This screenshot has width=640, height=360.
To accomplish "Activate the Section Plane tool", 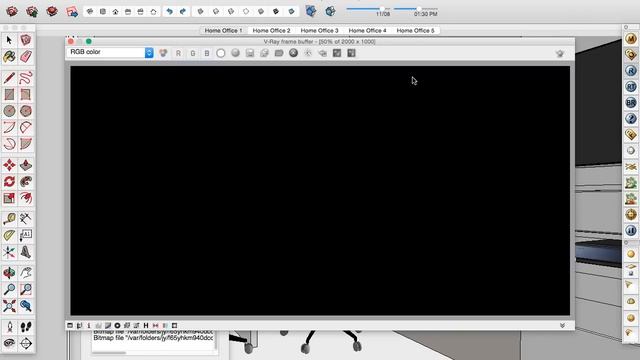I will (x=26, y=343).
